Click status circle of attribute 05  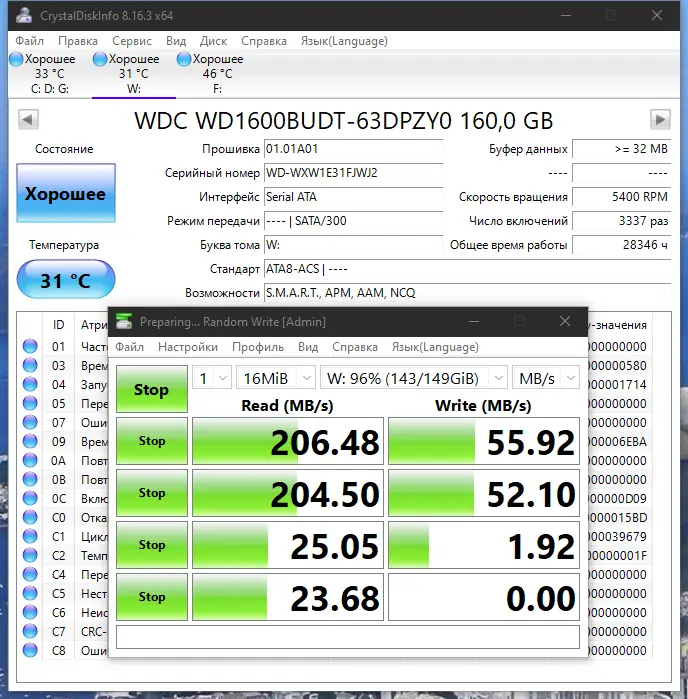point(30,403)
